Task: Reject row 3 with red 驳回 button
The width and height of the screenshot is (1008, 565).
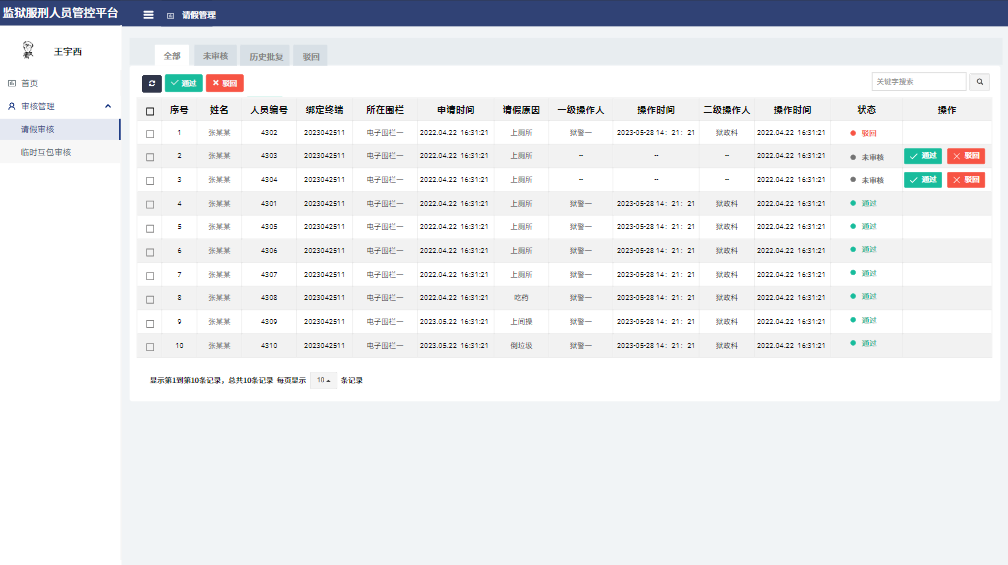Action: [x=966, y=180]
